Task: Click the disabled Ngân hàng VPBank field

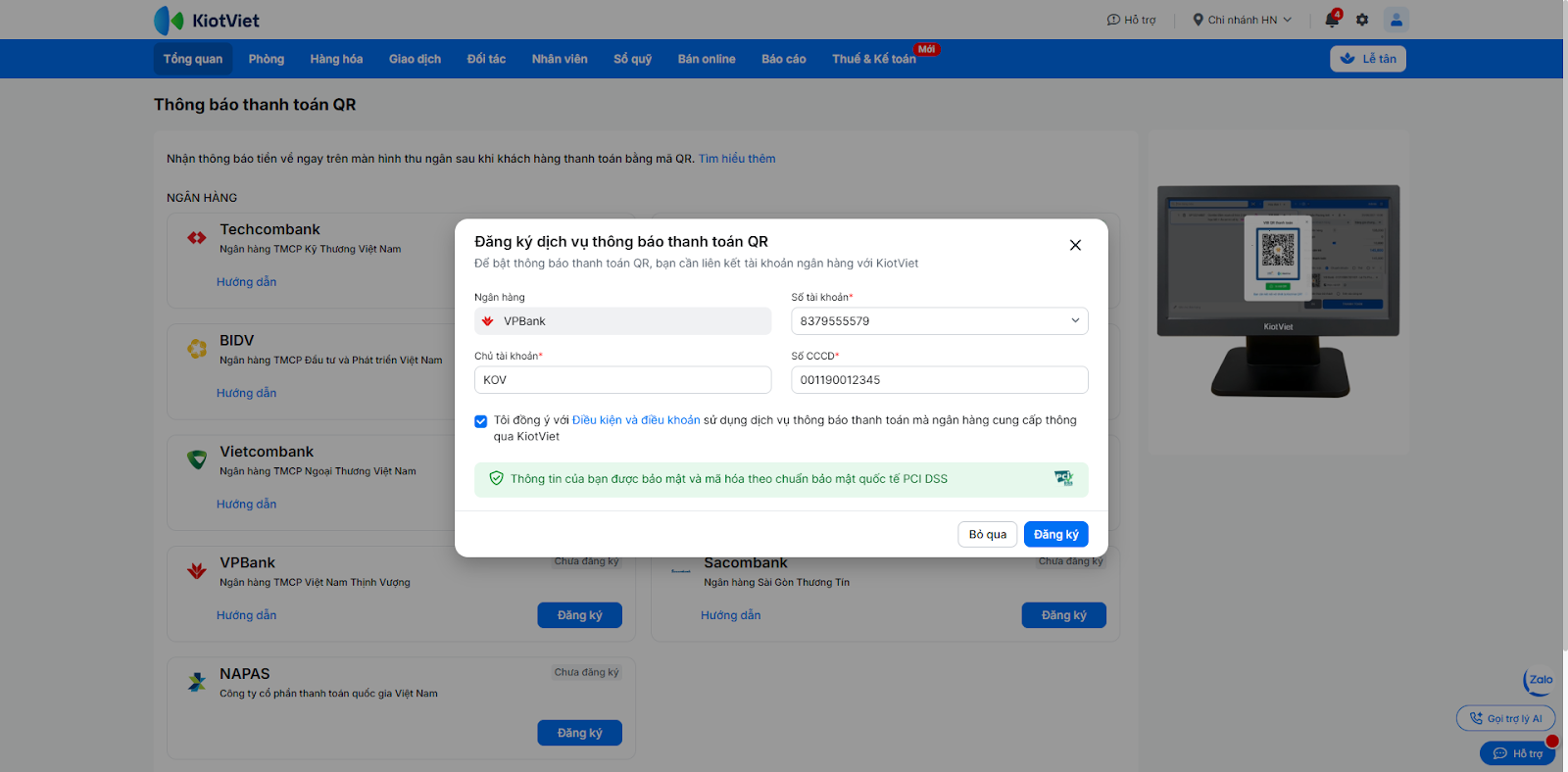Action: 623,321
